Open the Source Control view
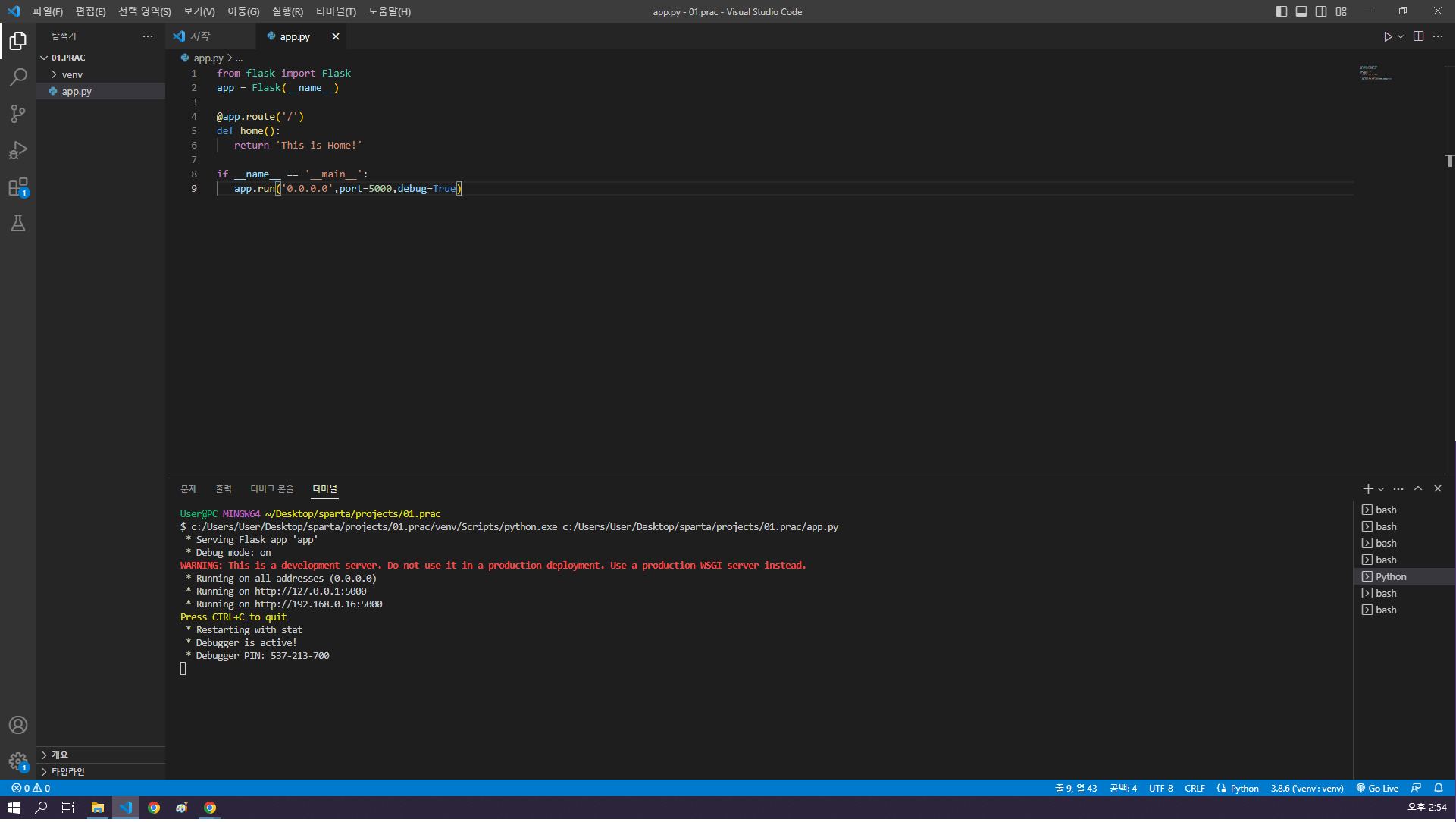Screen dimensions: 1456x822 (18, 114)
